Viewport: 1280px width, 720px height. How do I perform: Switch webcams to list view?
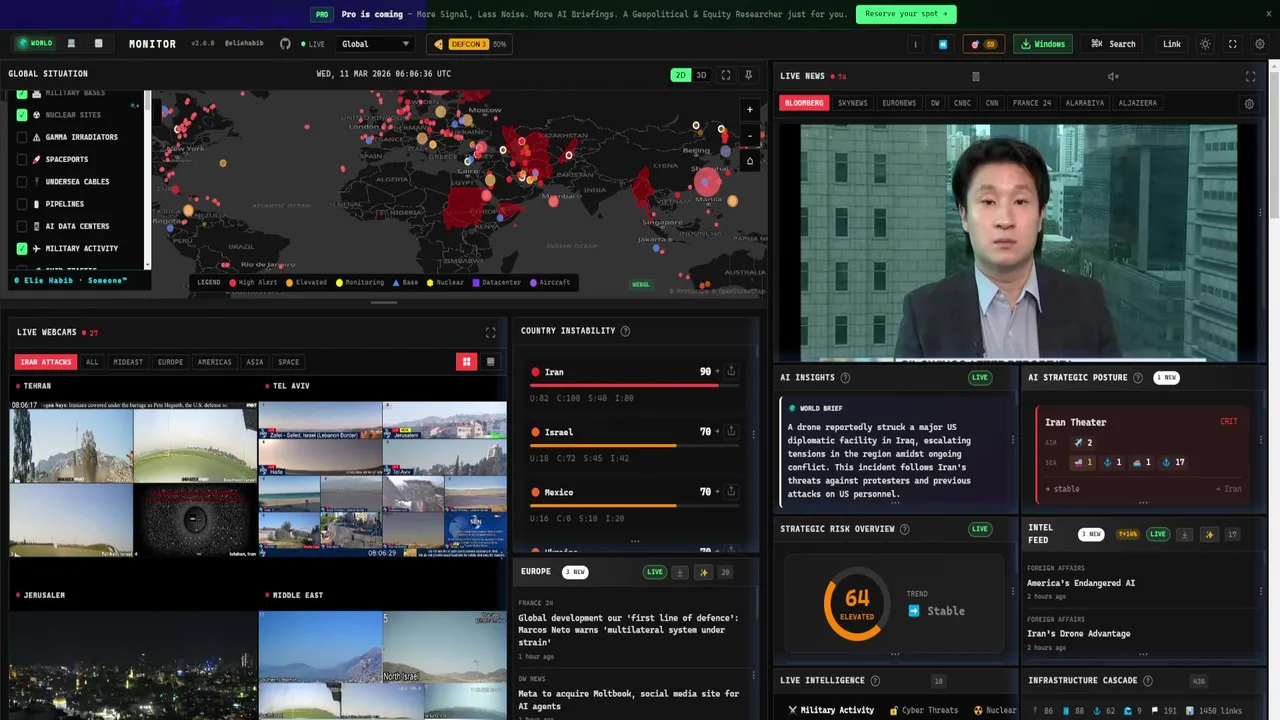pos(490,362)
